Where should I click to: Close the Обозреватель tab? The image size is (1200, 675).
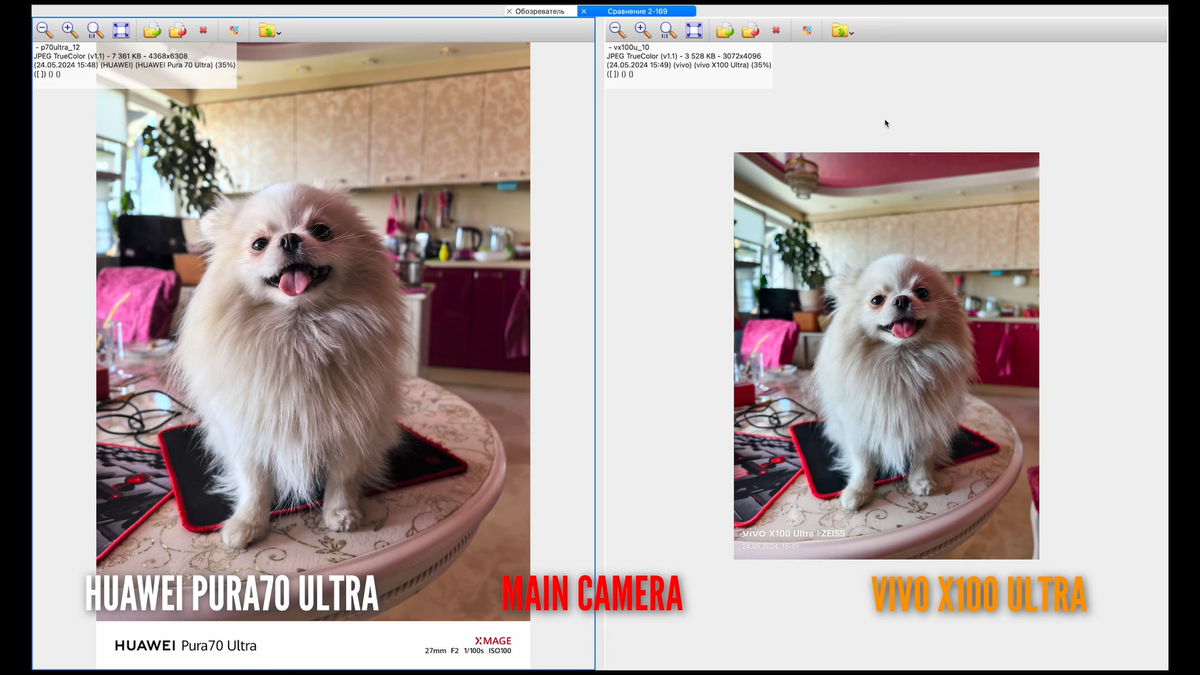click(x=509, y=11)
